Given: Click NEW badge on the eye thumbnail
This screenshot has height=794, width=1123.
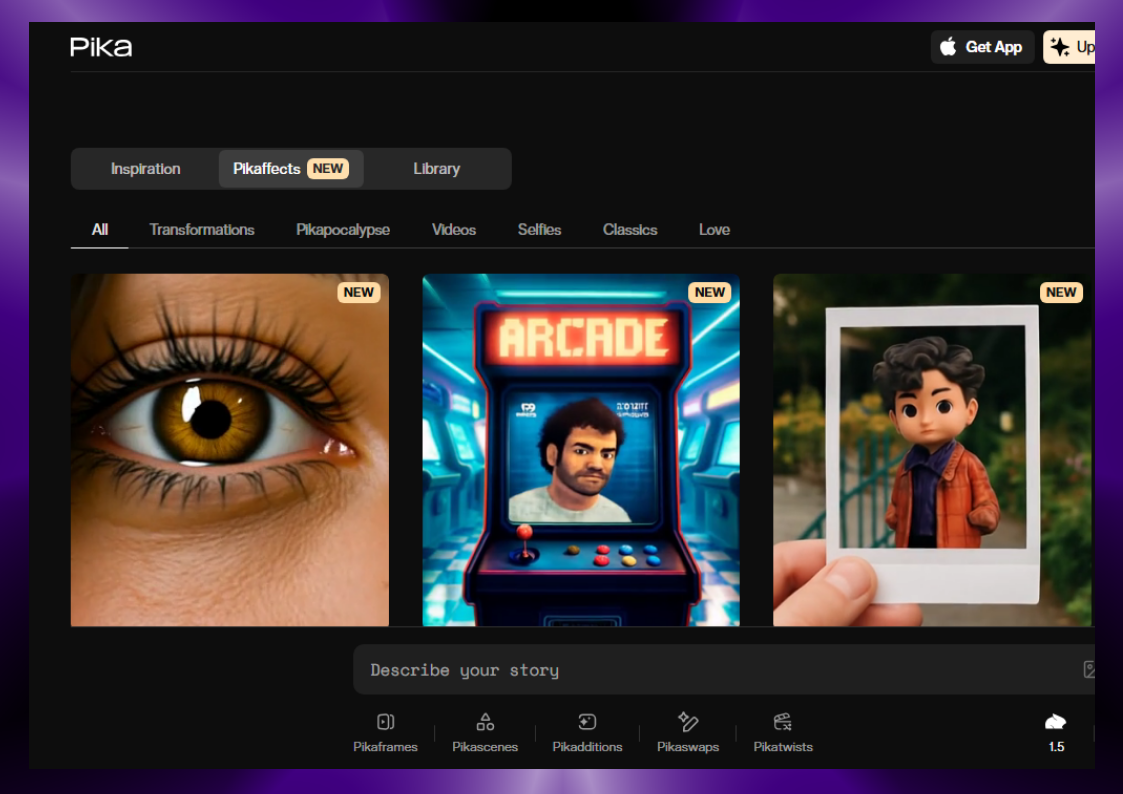Looking at the screenshot, I should (359, 292).
